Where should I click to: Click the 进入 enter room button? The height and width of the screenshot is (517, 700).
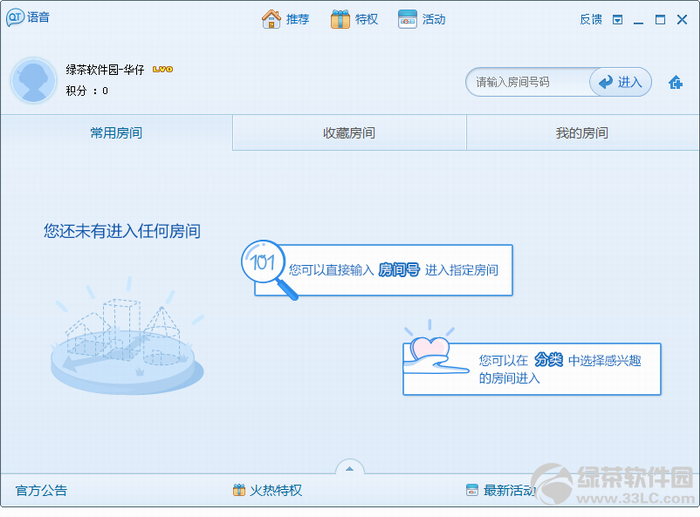pos(620,82)
